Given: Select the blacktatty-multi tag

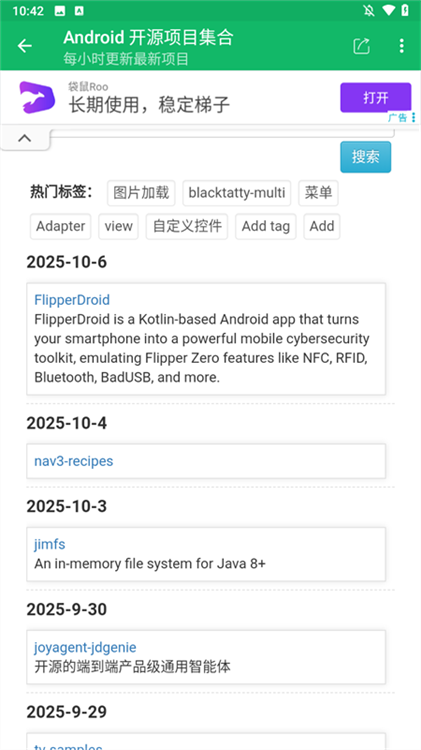Looking at the screenshot, I should (x=237, y=193).
